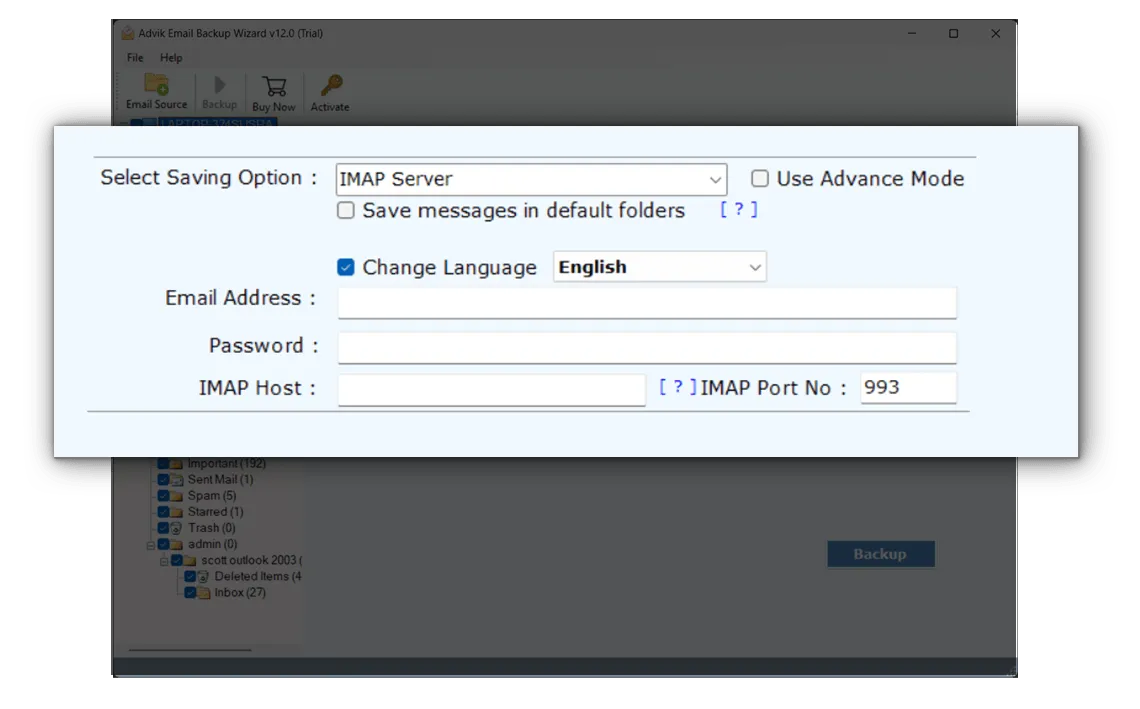Disable the Change Language checkbox
1140x709 pixels.
[345, 266]
